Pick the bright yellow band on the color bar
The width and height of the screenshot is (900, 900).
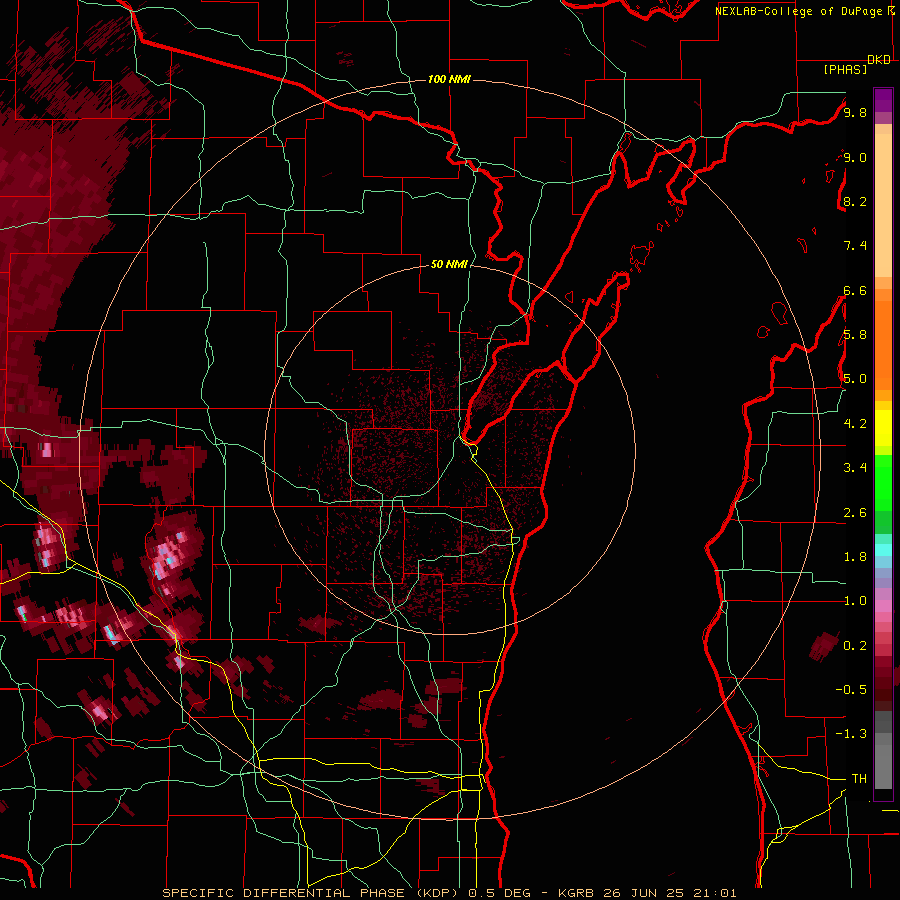pyautogui.click(x=883, y=428)
